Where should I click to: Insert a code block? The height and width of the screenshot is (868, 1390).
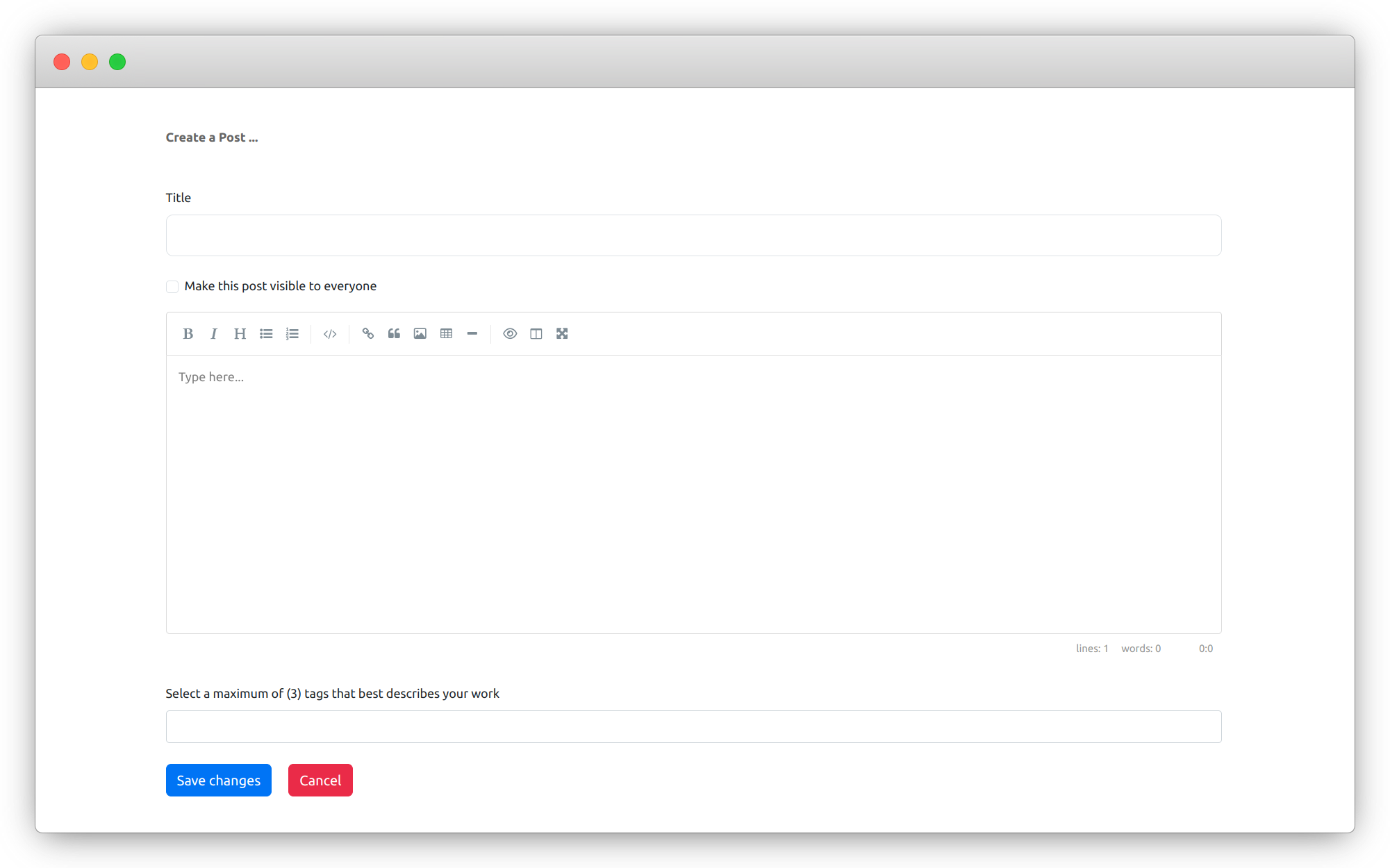click(330, 334)
